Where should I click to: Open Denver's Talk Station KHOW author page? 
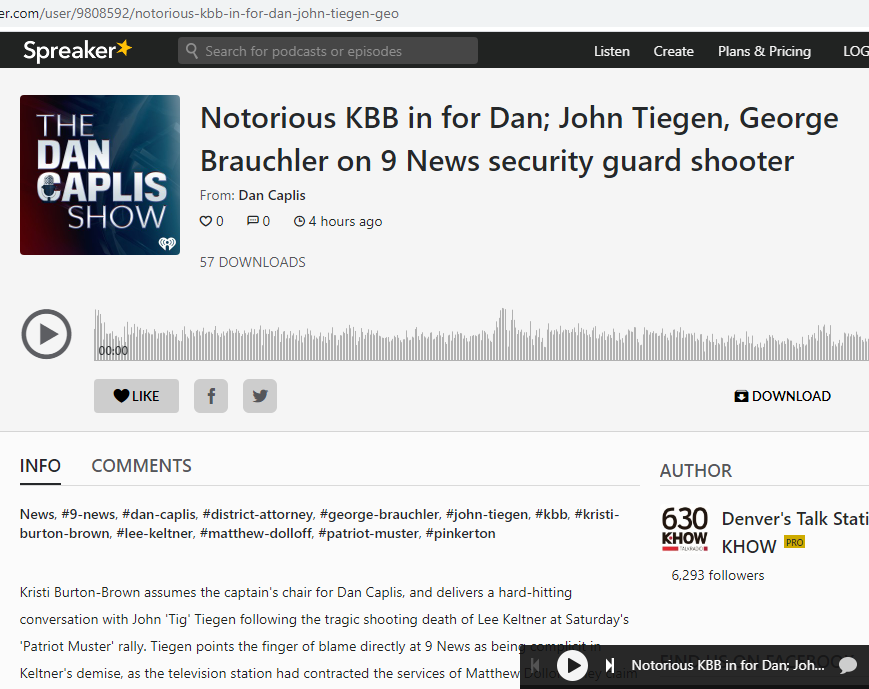point(795,532)
